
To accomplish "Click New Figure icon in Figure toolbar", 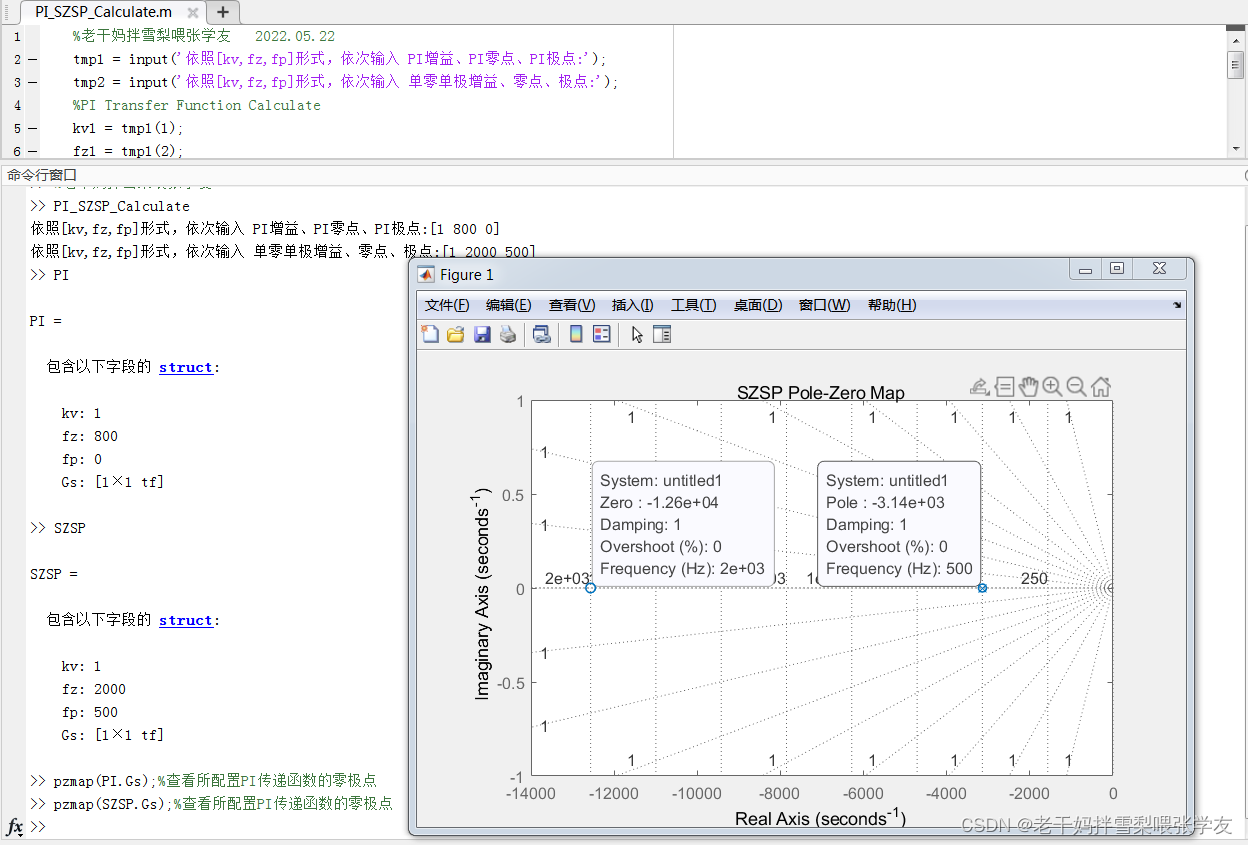I will pyautogui.click(x=430, y=335).
